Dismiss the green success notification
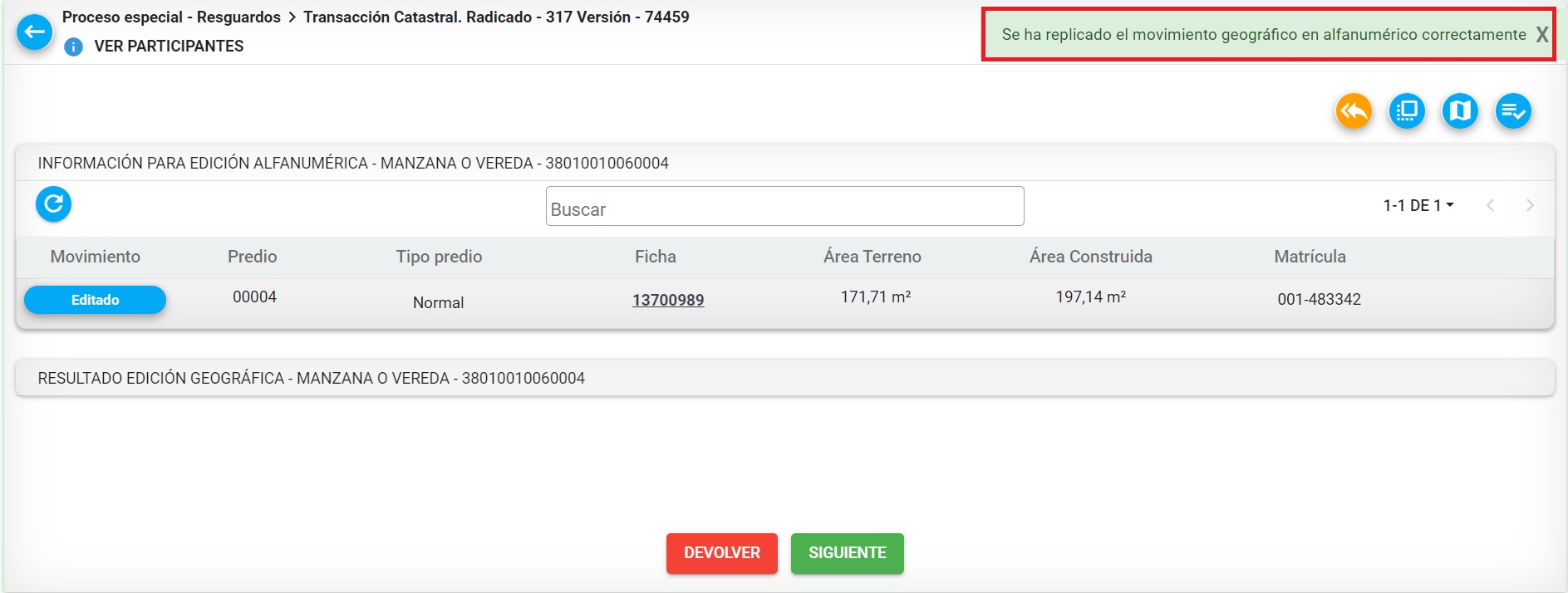 click(x=1541, y=35)
